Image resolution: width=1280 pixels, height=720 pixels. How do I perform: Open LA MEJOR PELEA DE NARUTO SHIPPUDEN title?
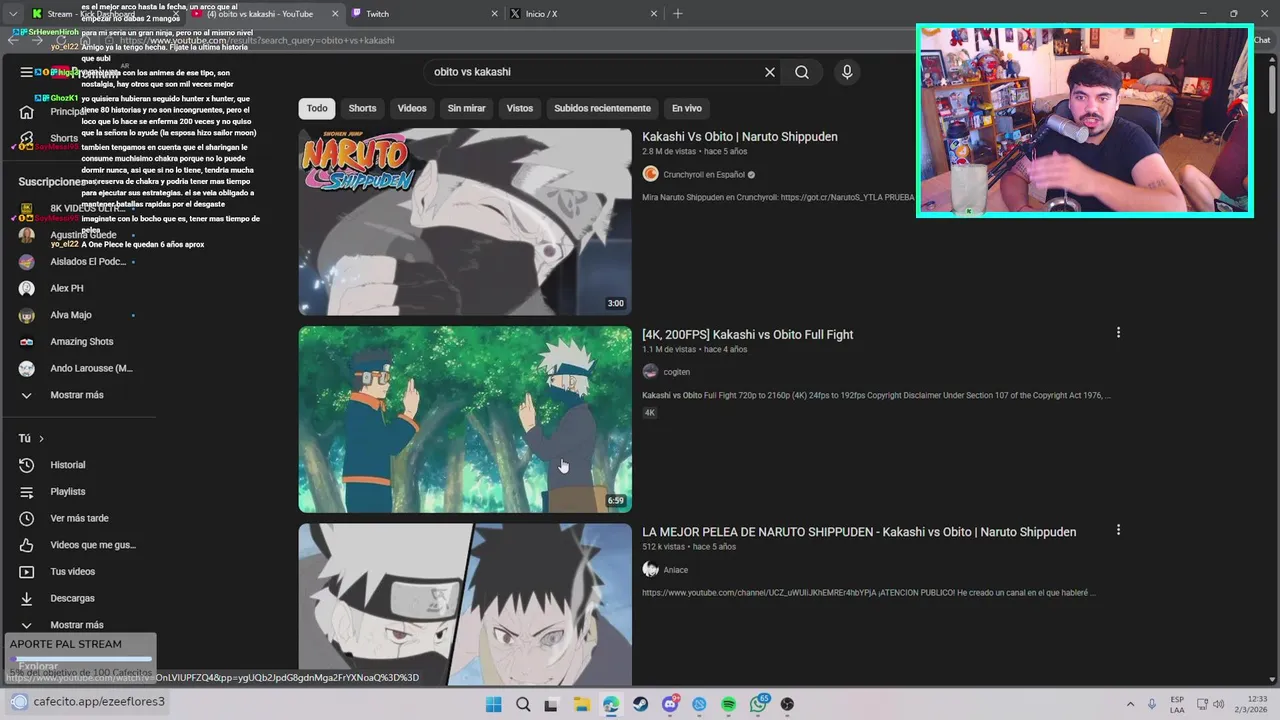tap(859, 532)
